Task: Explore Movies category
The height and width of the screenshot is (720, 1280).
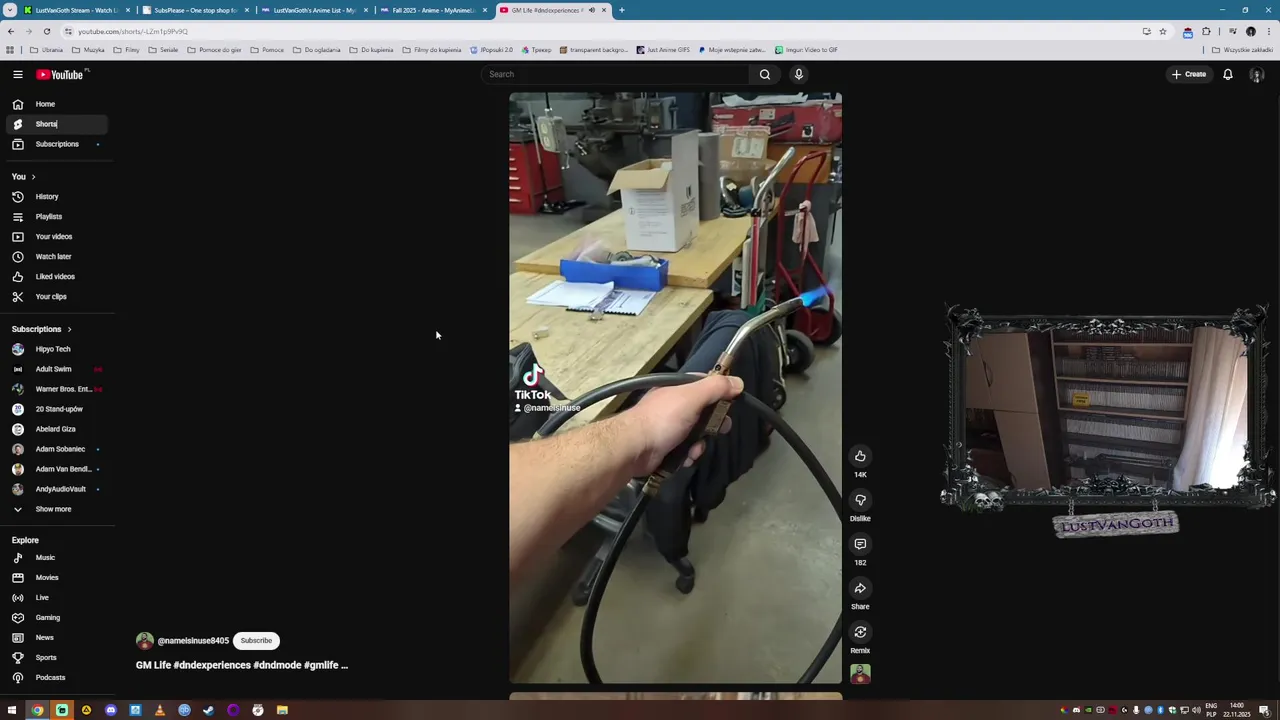Action: tap(57, 578)
